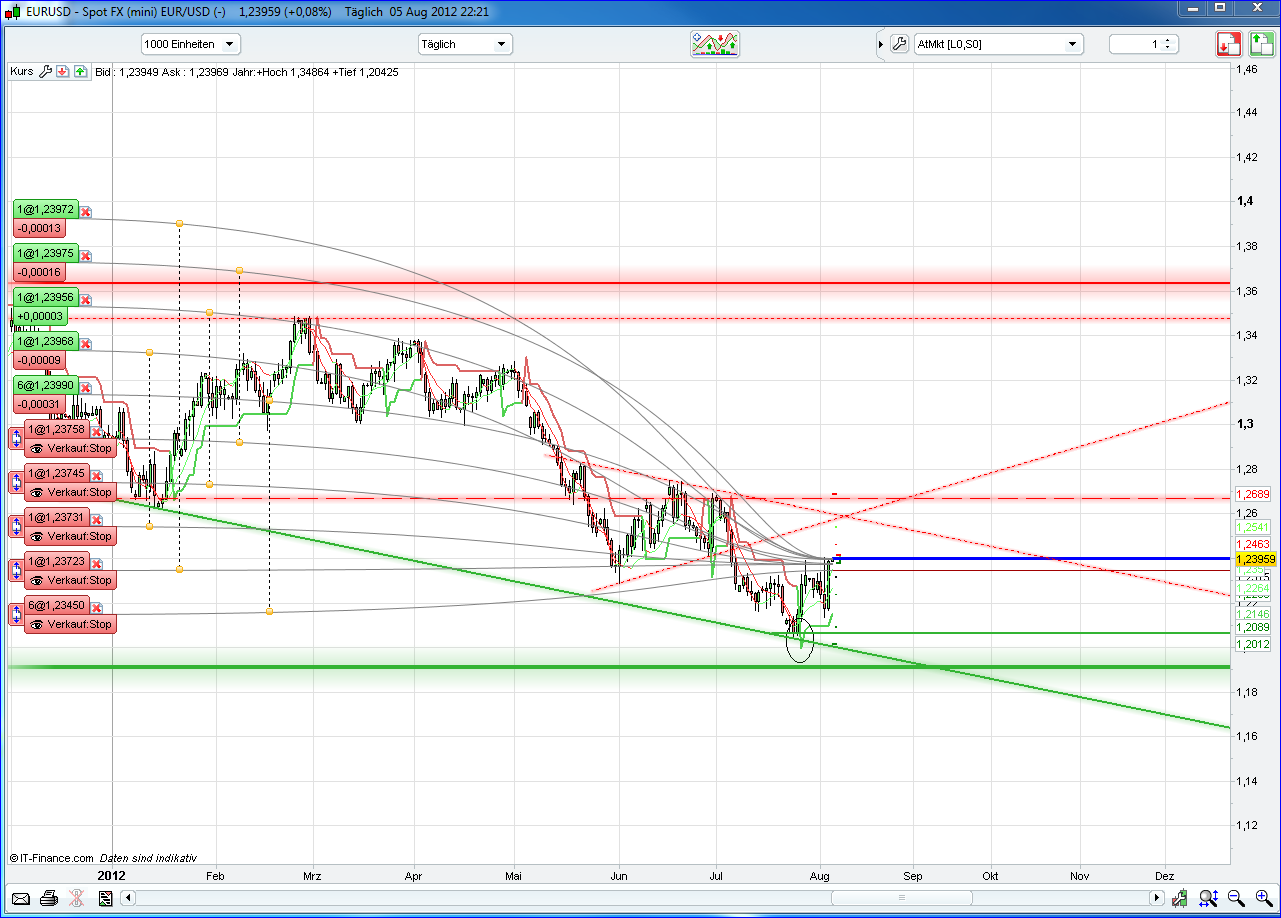Cancel stop order 6@1,23450

[x=98, y=606]
